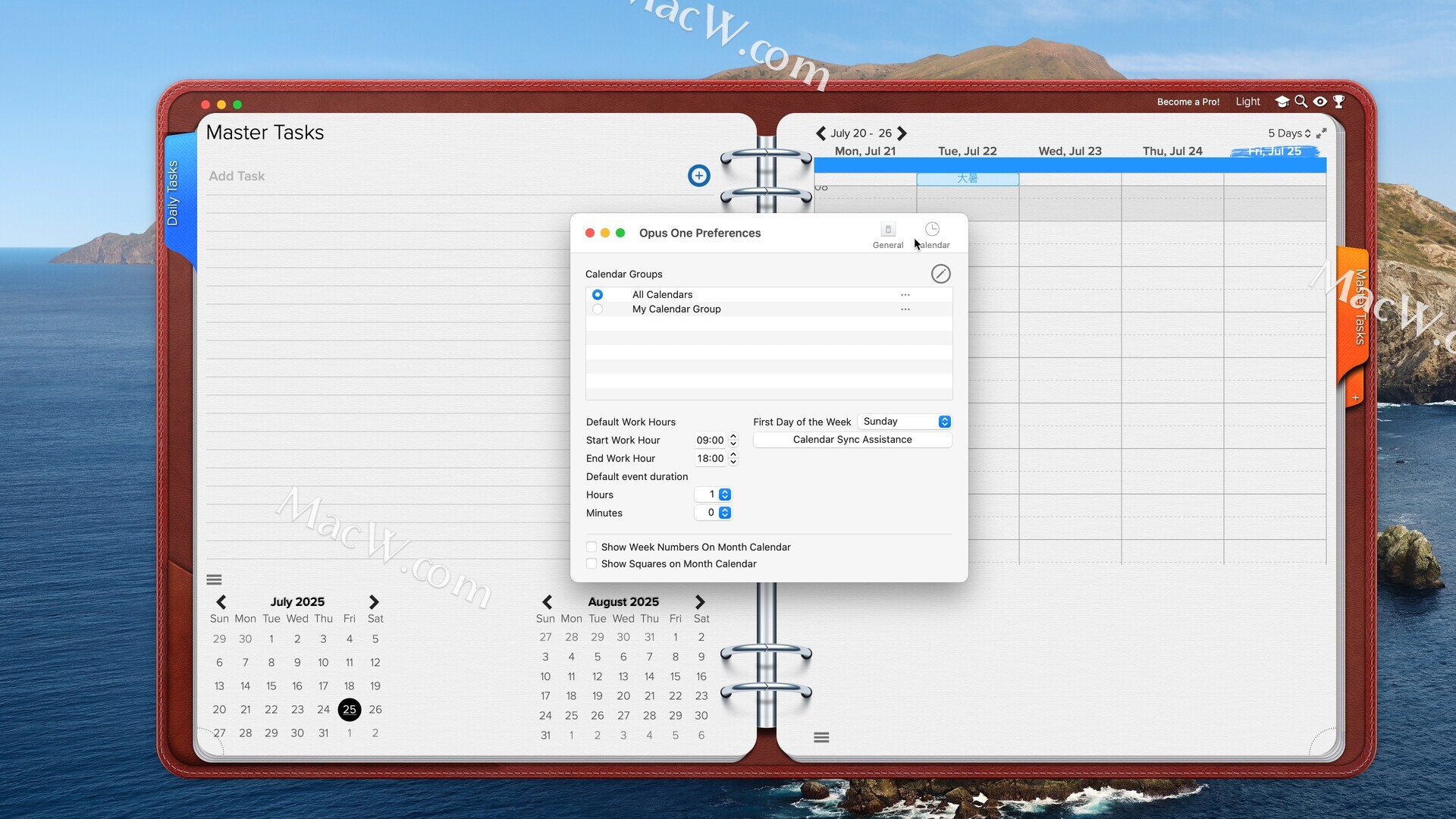Select the All Calendars radio button
The height and width of the screenshot is (819, 1456).
pos(598,294)
